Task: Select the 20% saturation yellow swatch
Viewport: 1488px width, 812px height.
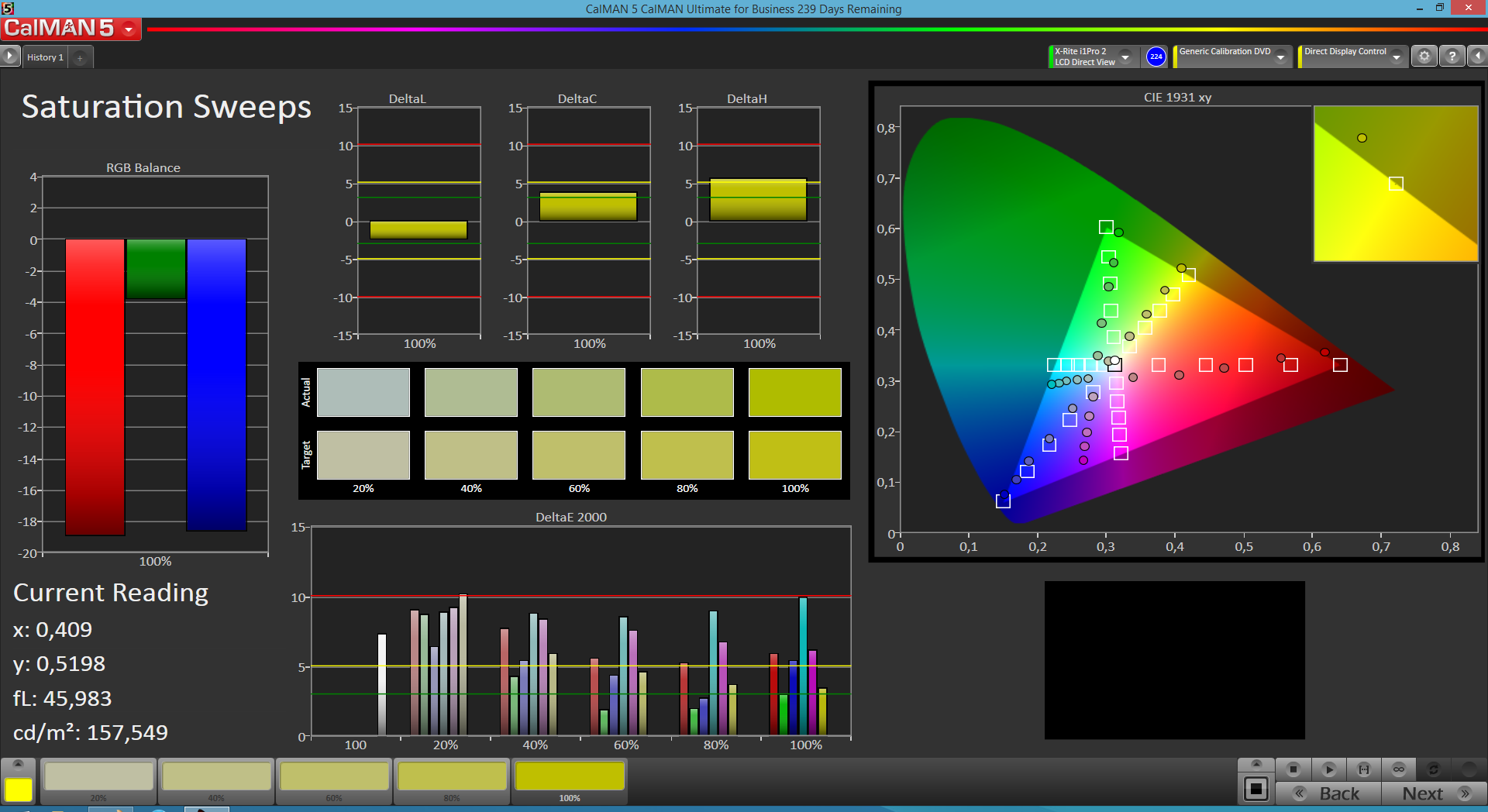Action: click(x=98, y=781)
